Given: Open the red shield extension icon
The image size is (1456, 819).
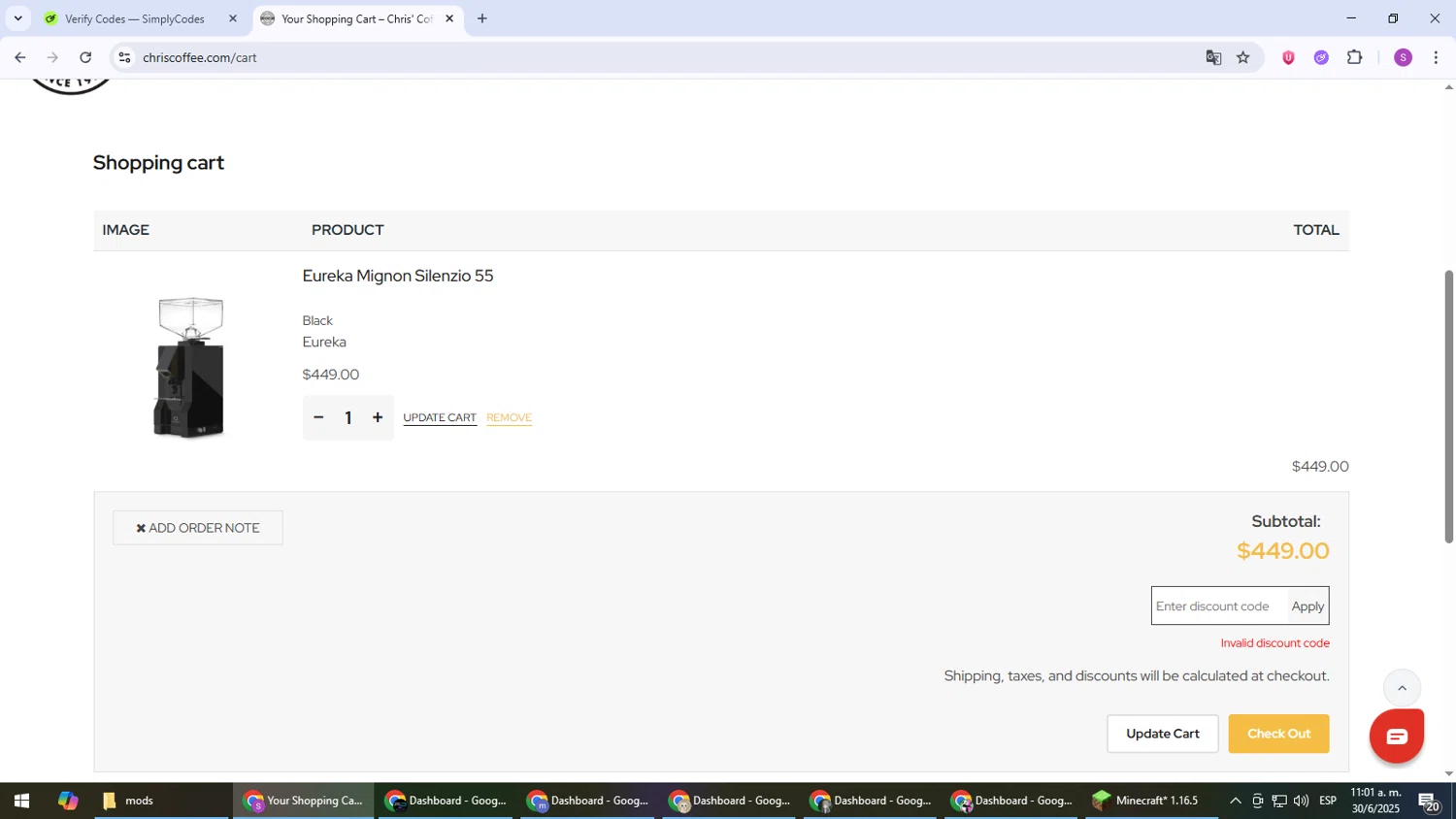Looking at the screenshot, I should tap(1288, 57).
